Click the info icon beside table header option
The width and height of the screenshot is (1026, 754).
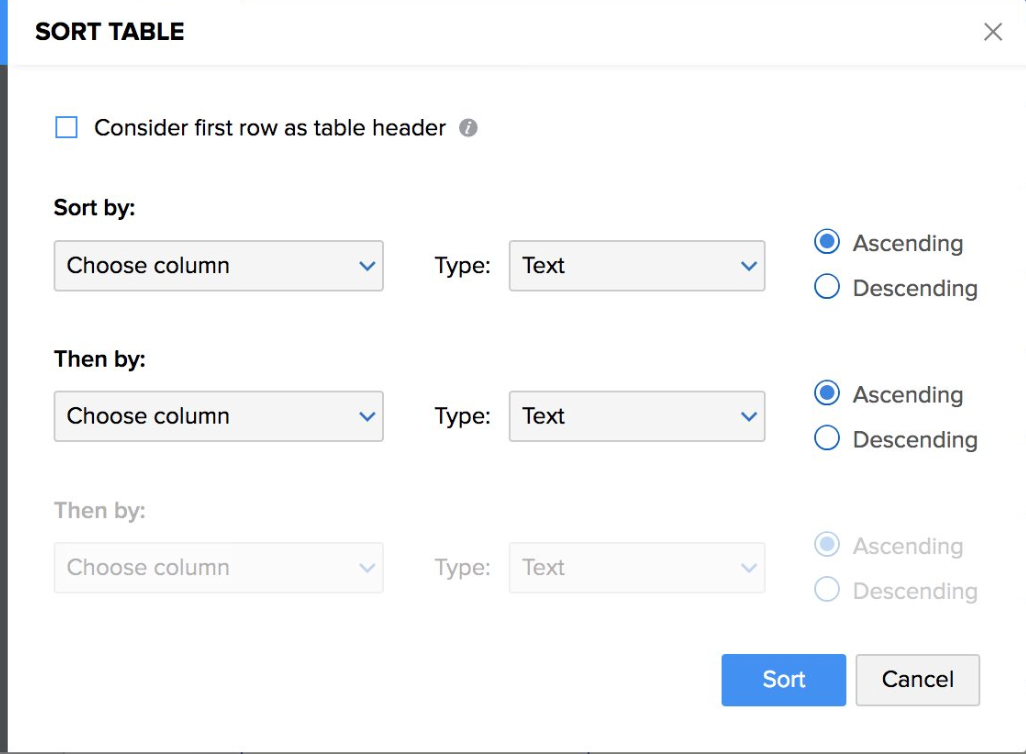(x=468, y=128)
